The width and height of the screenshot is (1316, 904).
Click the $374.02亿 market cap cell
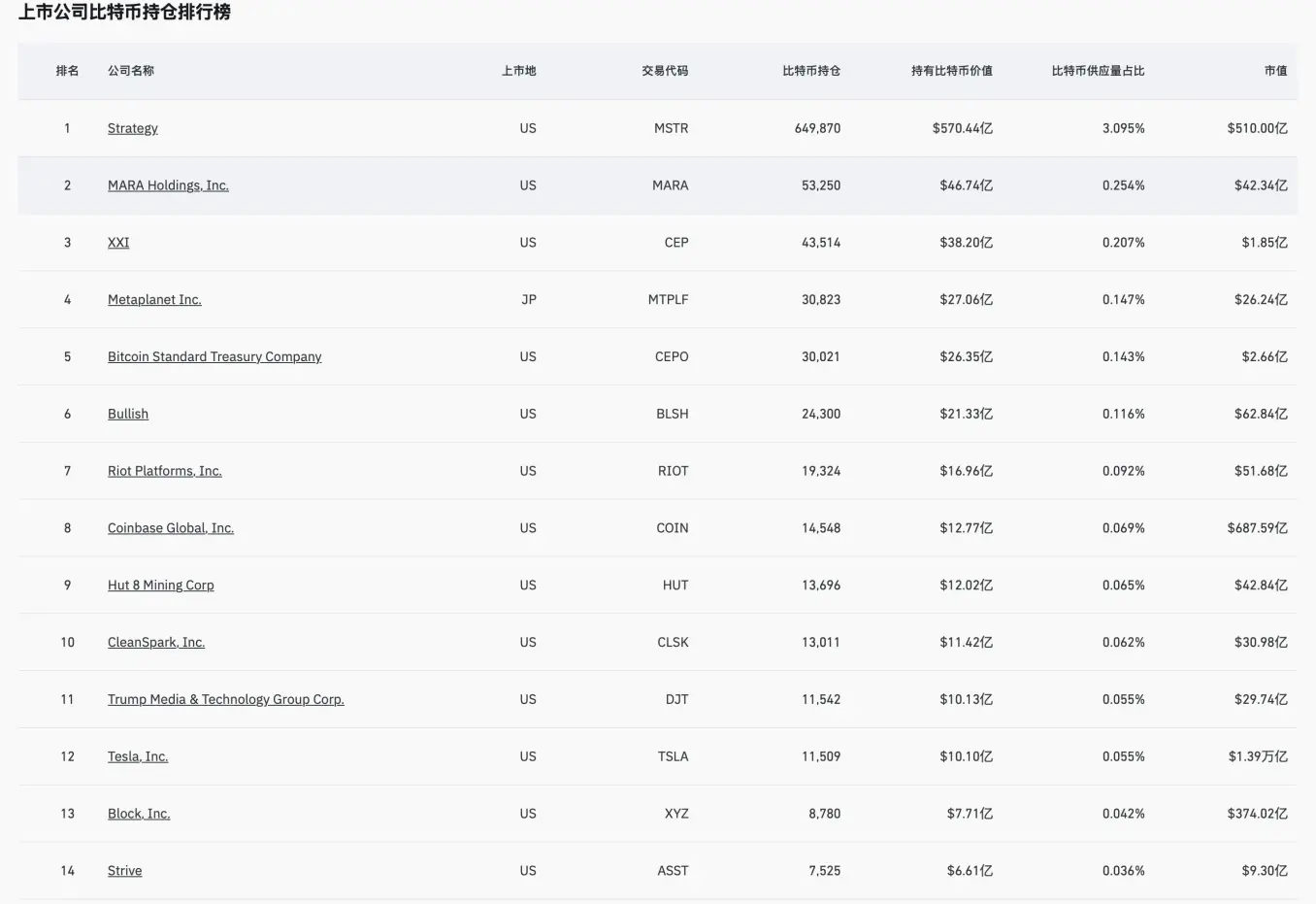(x=1258, y=814)
